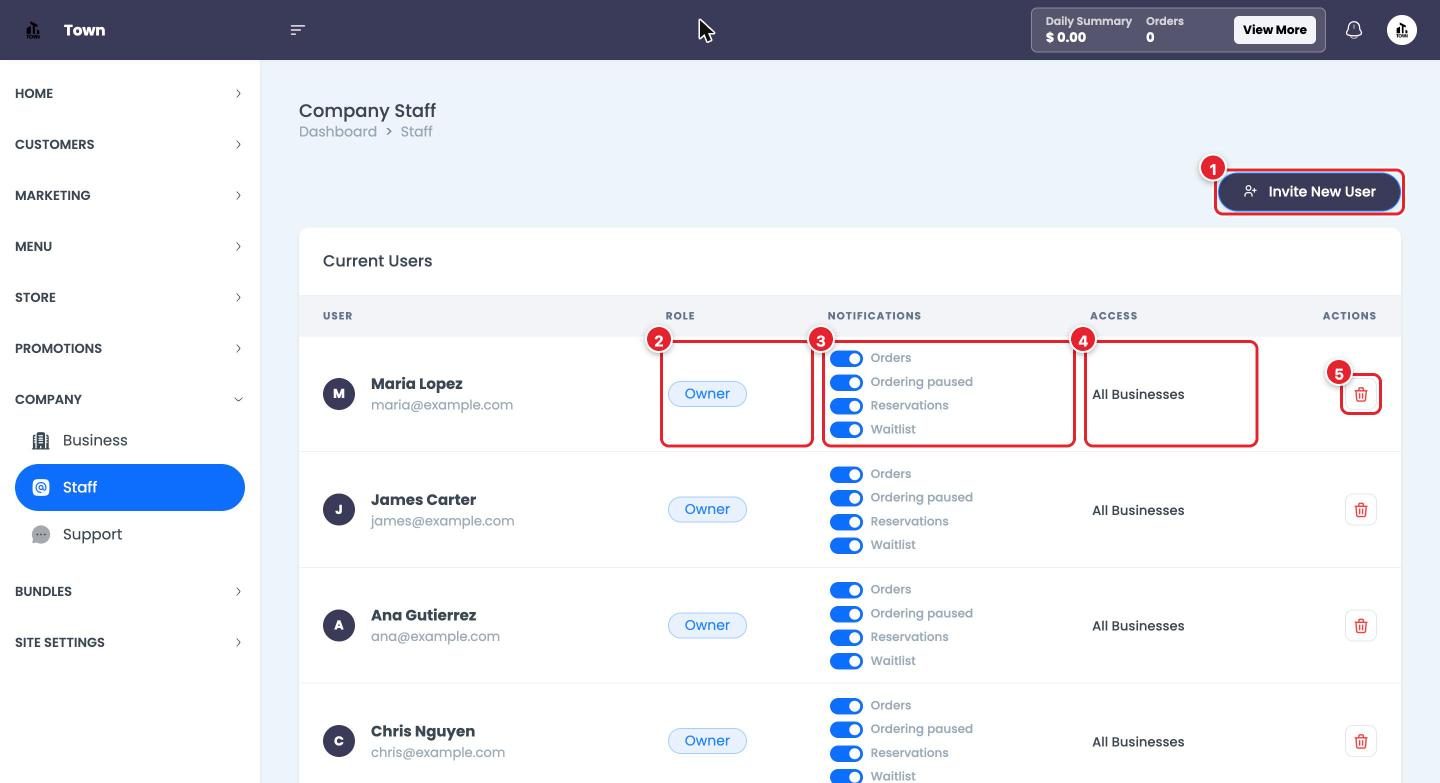Expand the MENU sidebar section
Screen dimensions: 1440x783
[x=130, y=246]
